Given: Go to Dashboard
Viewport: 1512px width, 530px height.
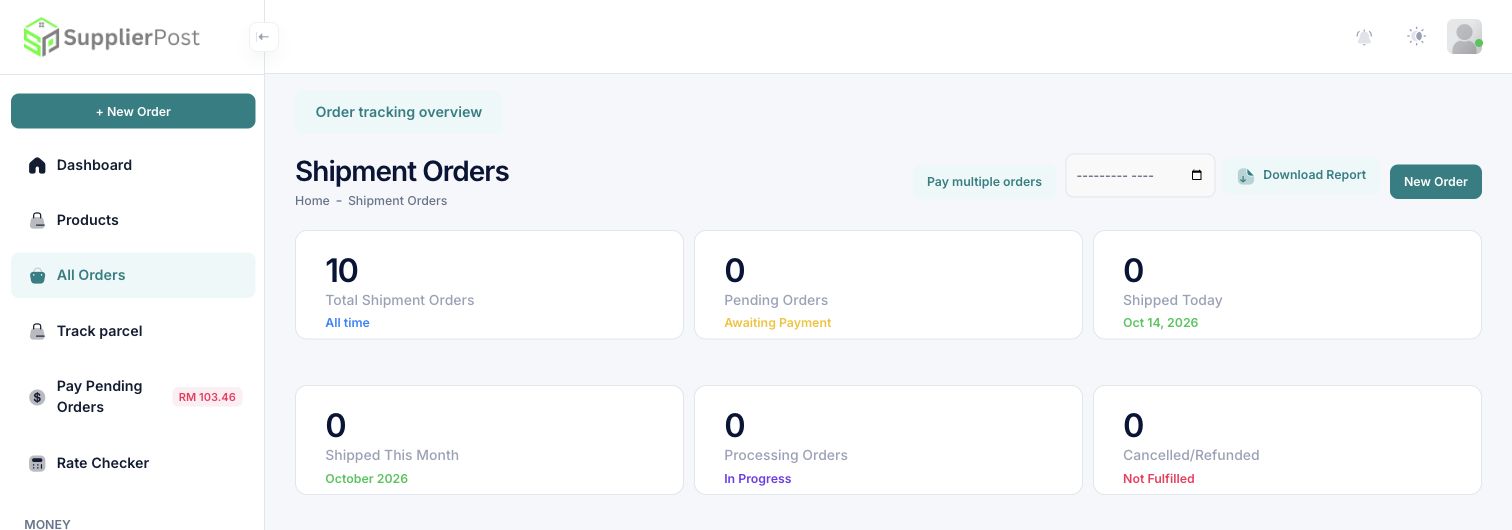Looking at the screenshot, I should tap(133, 165).
